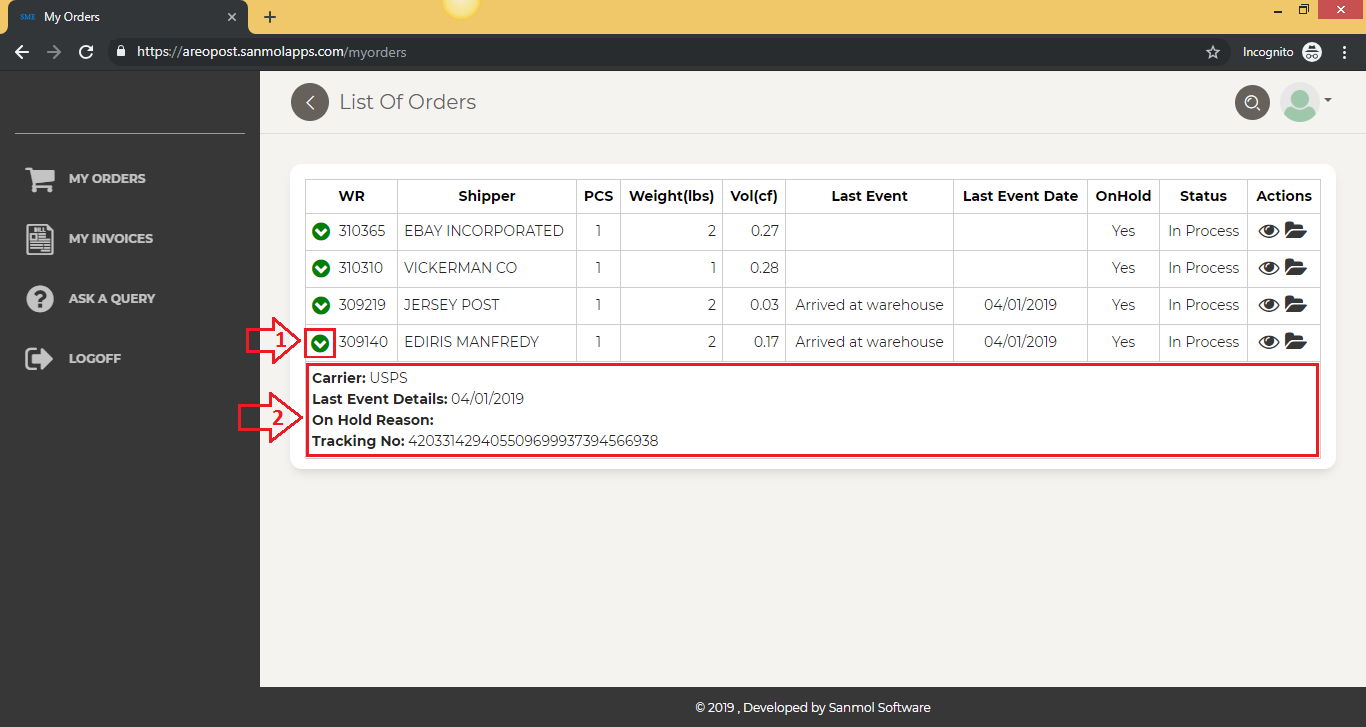Click Arrived at warehouse for order 309219
This screenshot has height=727, width=1366.
(869, 305)
